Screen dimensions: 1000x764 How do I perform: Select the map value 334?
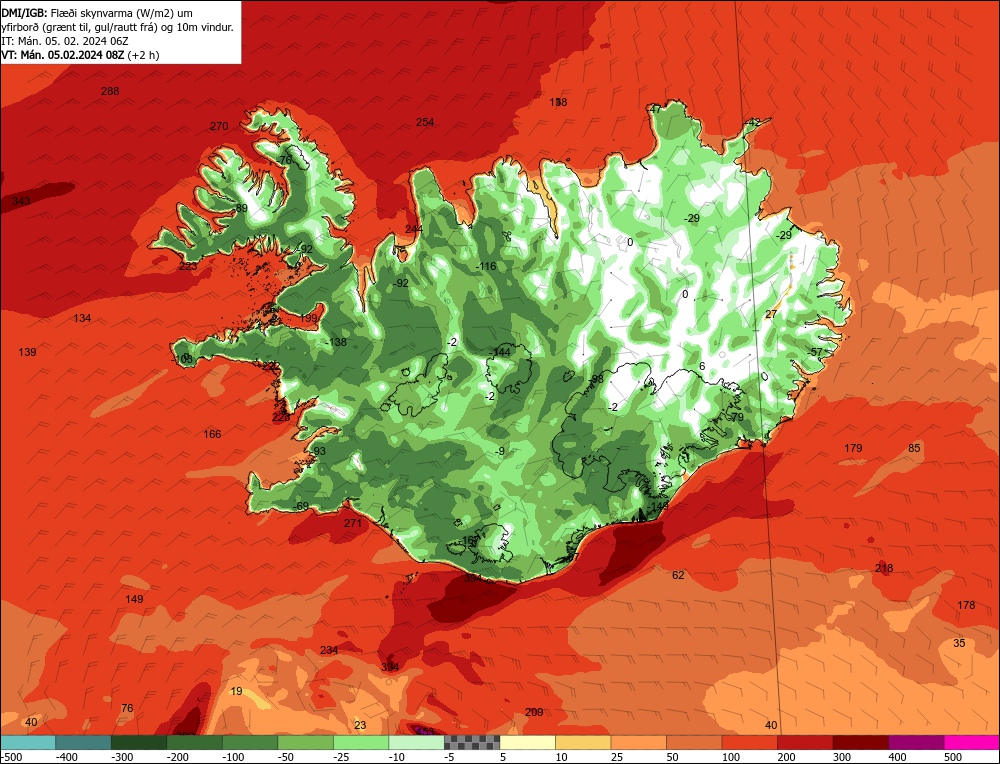pyautogui.click(x=390, y=667)
